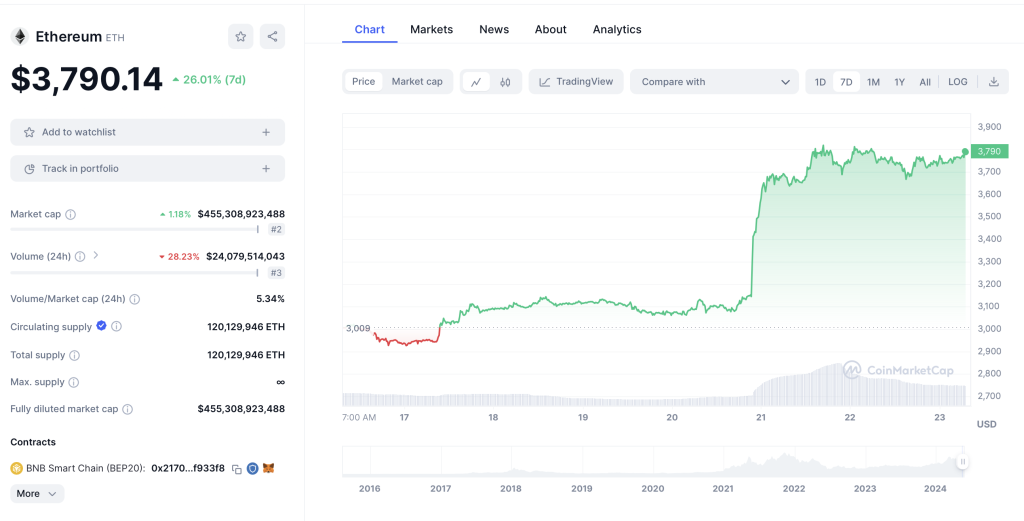This screenshot has height=521, width=1024.
Task: Open the Markets tab
Action: point(432,29)
